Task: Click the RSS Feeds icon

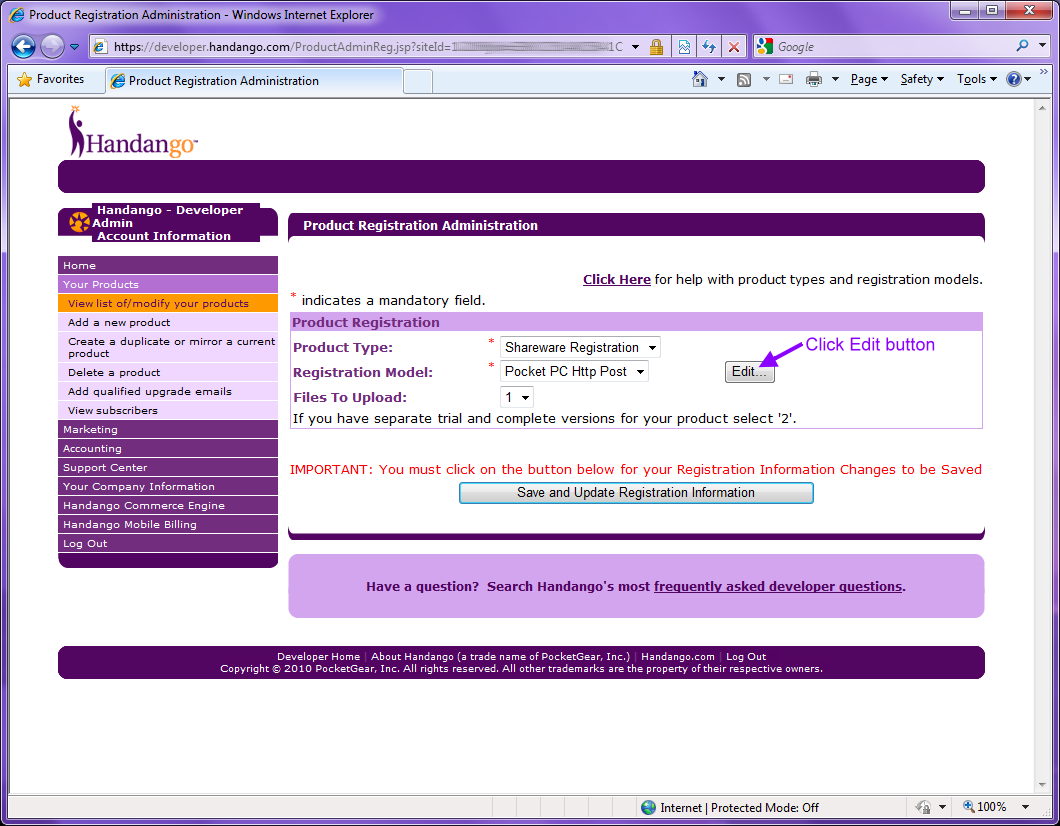Action: pos(744,79)
